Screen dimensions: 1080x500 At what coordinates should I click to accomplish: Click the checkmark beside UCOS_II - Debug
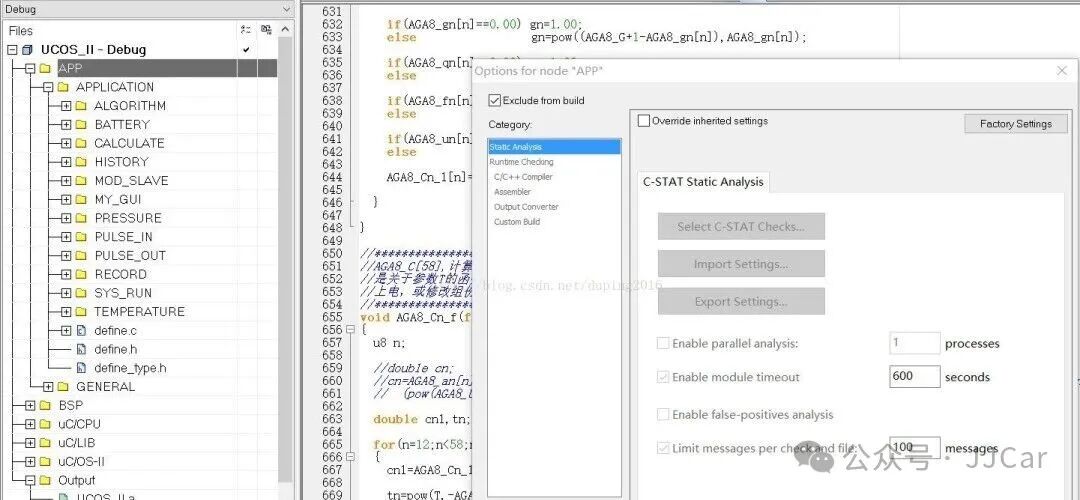(x=246, y=50)
